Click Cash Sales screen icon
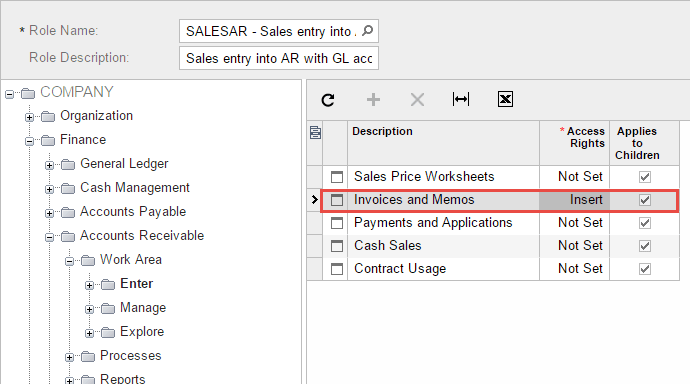Screen dimensions: 690x384 pos(337,246)
